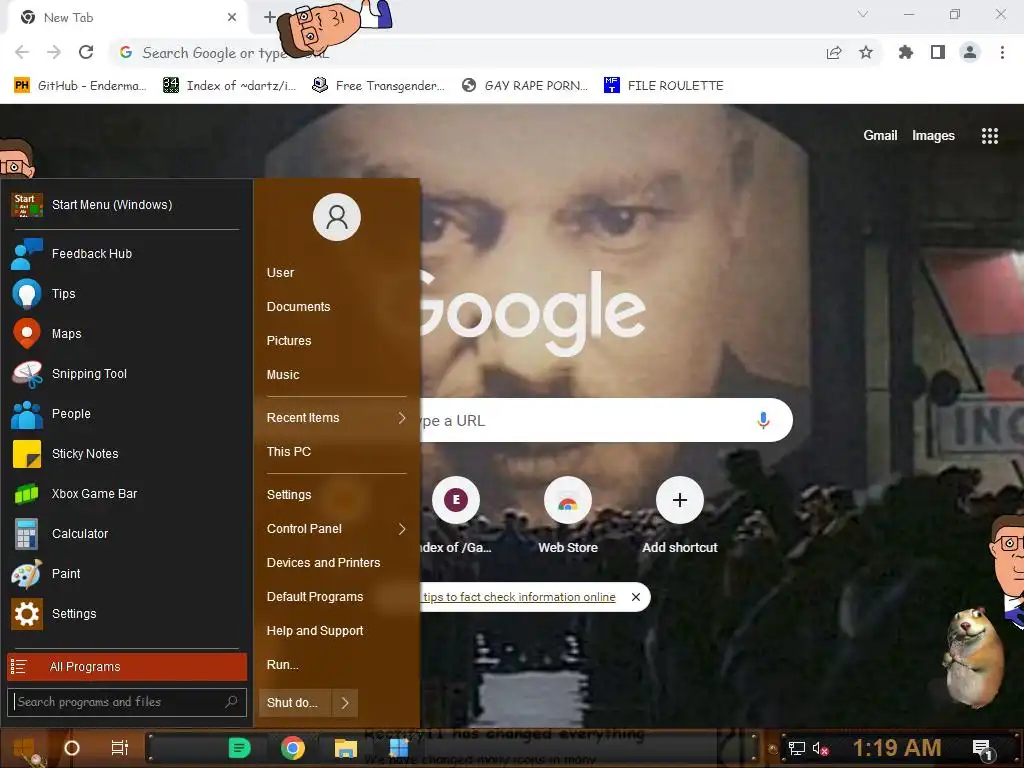Open Default Programs
Image resolution: width=1024 pixels, height=768 pixels.
[x=315, y=597]
